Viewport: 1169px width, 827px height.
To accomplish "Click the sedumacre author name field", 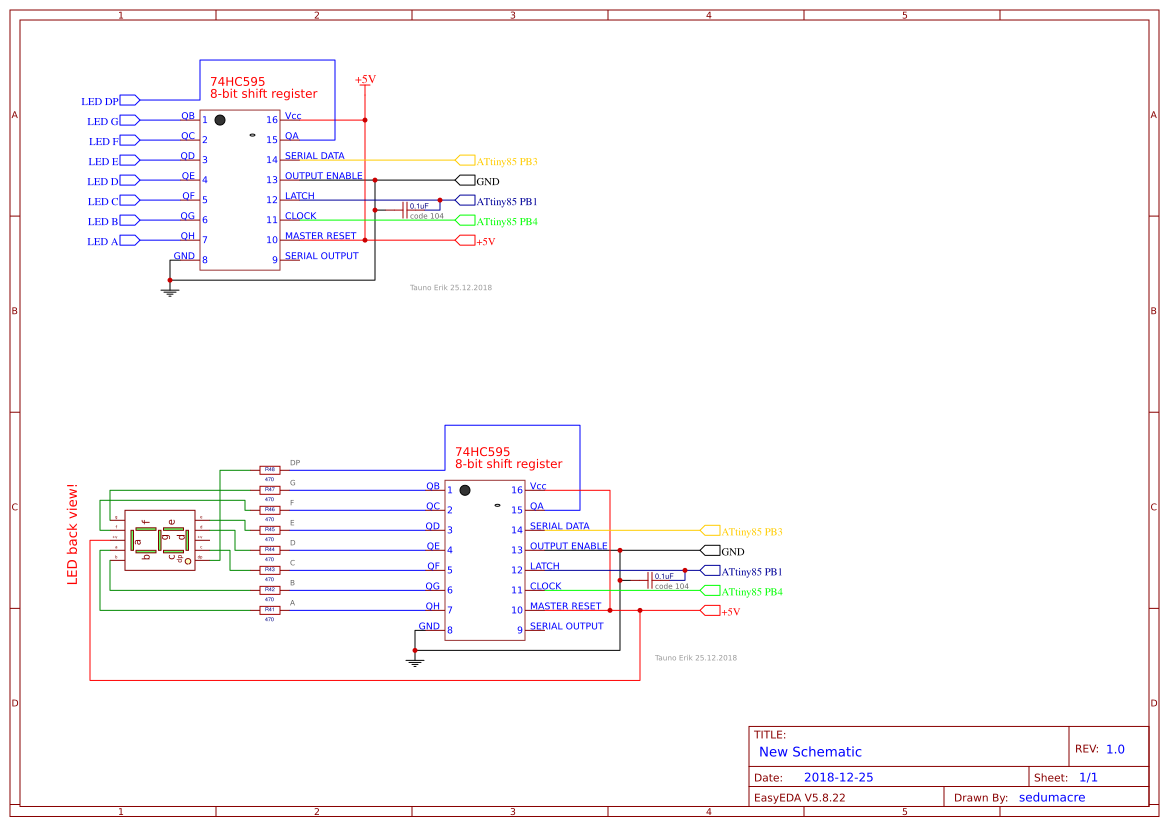I will 1052,797.
